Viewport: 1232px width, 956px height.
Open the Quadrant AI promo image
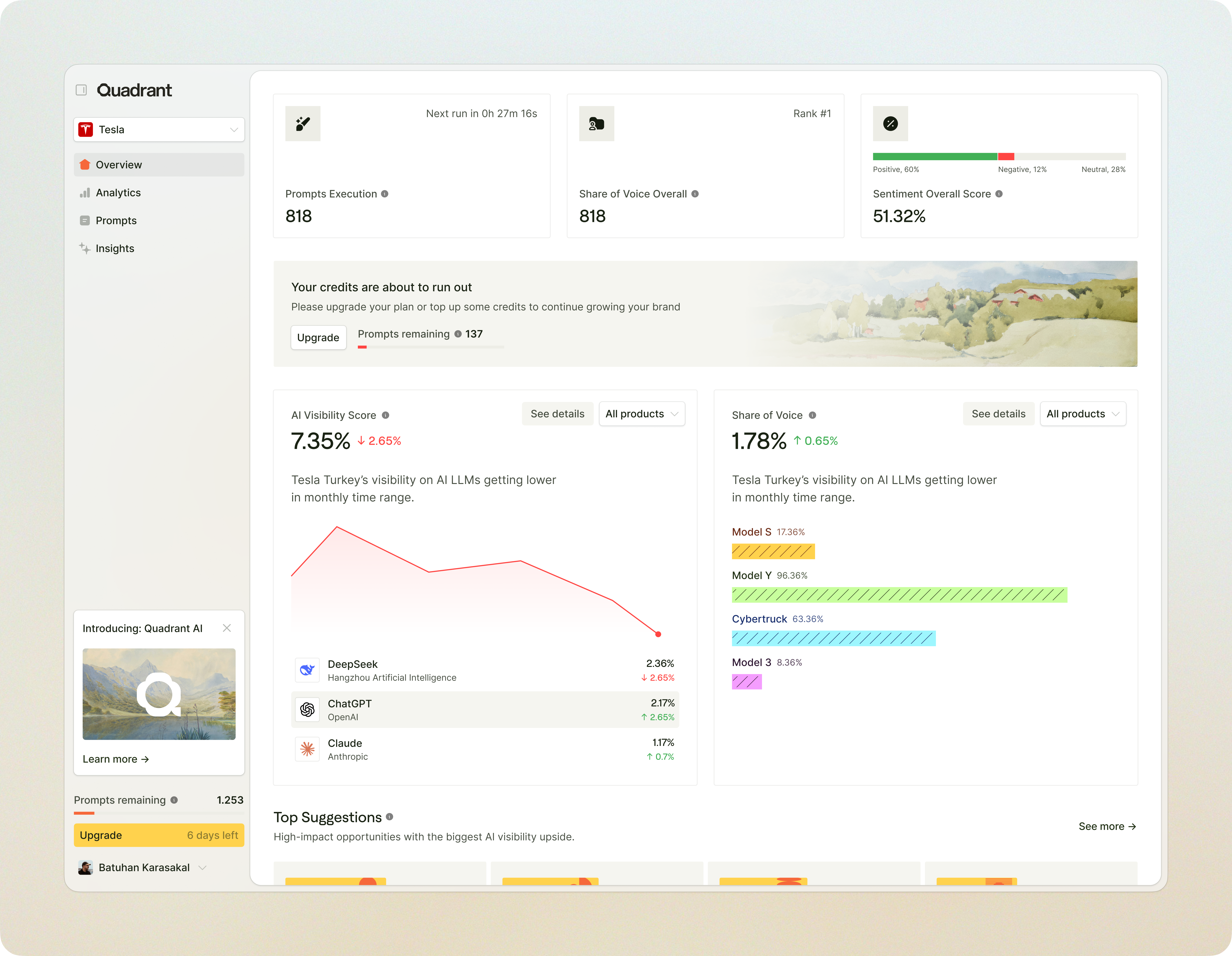(x=159, y=694)
